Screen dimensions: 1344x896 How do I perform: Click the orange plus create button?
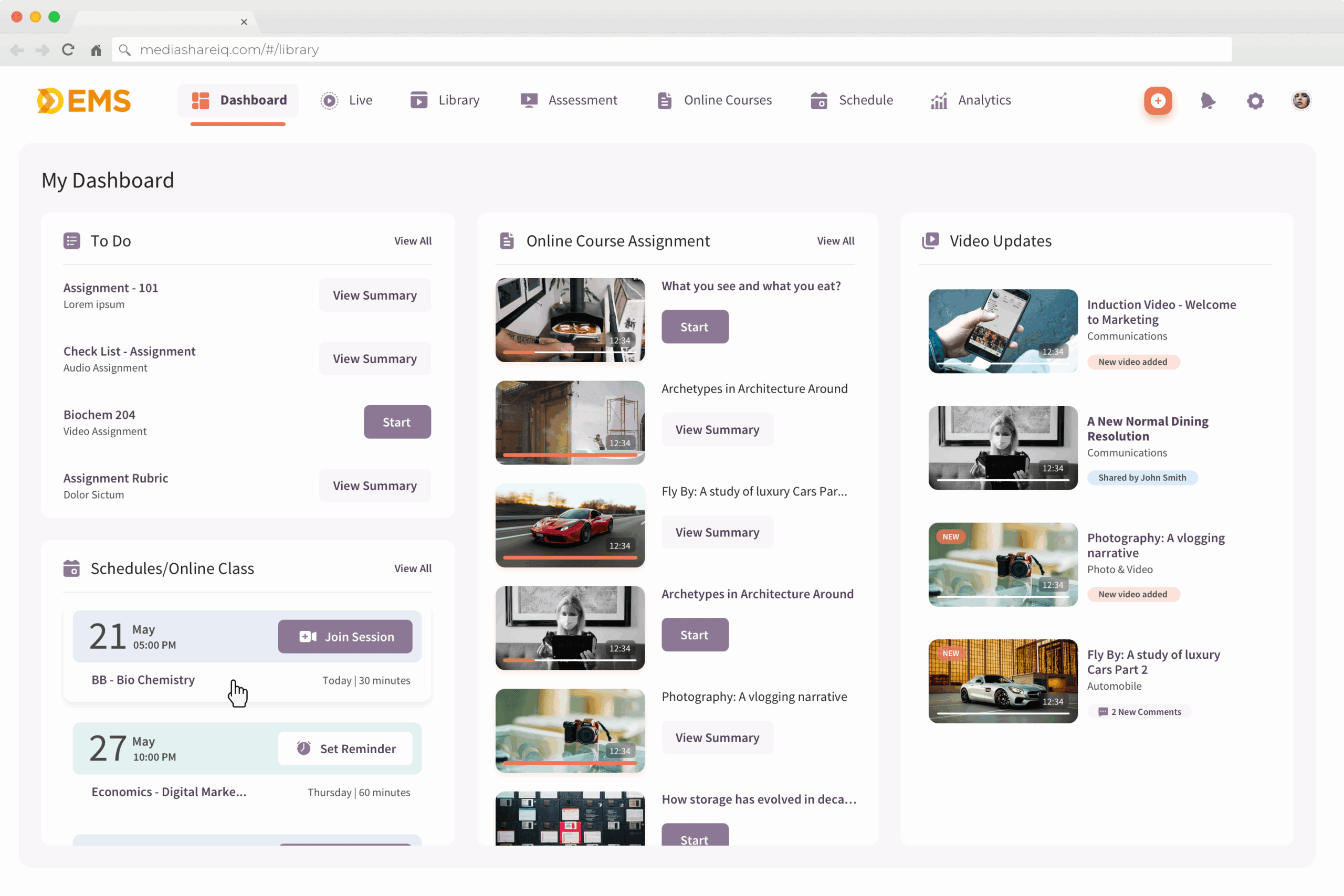click(x=1158, y=101)
